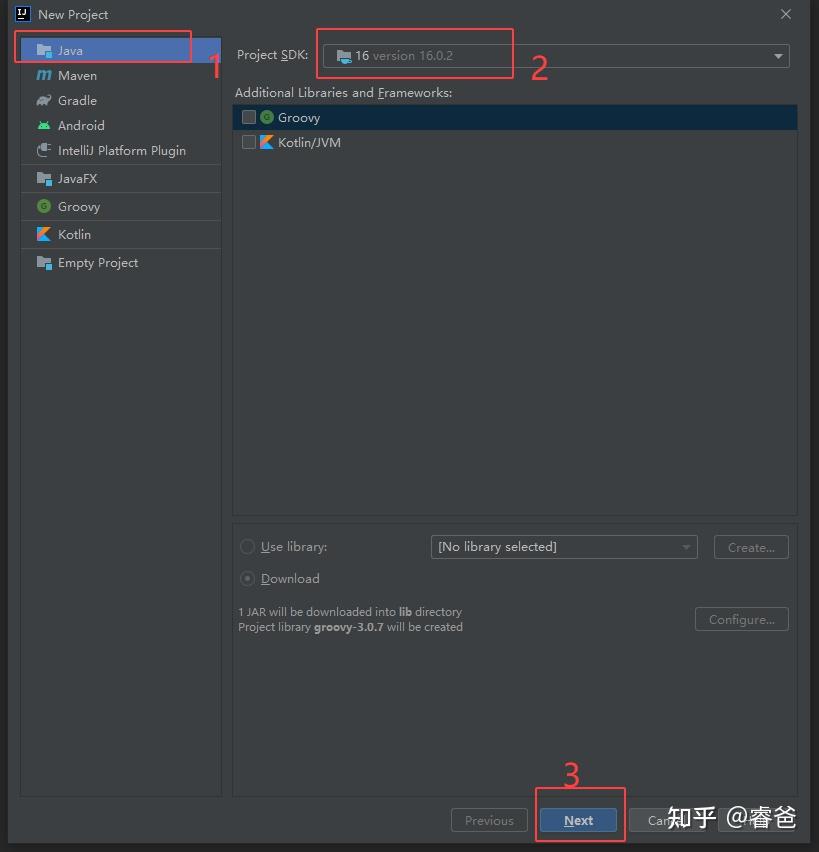Click the Groovy globe icon in frameworks list
Image resolution: width=819 pixels, height=852 pixels.
point(265,117)
